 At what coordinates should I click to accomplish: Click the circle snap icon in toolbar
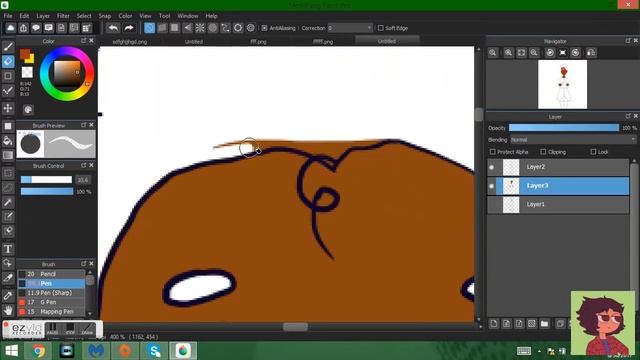(213, 28)
